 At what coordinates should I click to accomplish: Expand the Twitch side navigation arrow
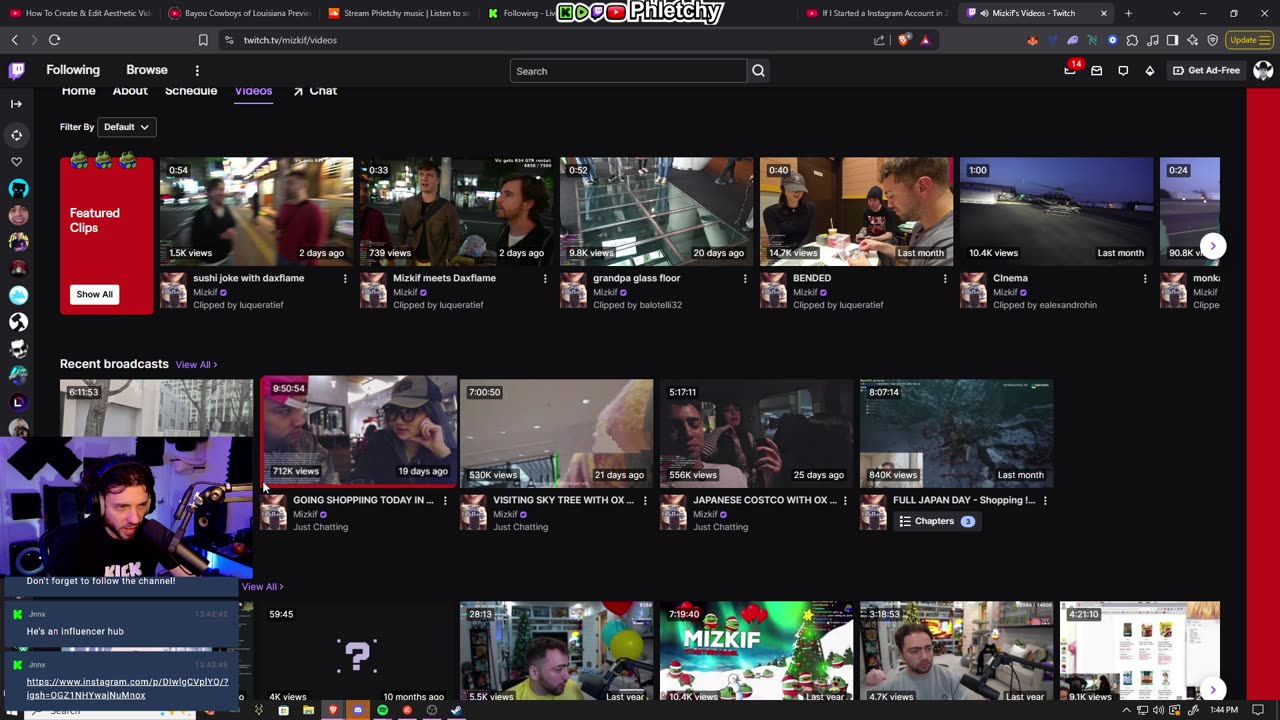16,104
